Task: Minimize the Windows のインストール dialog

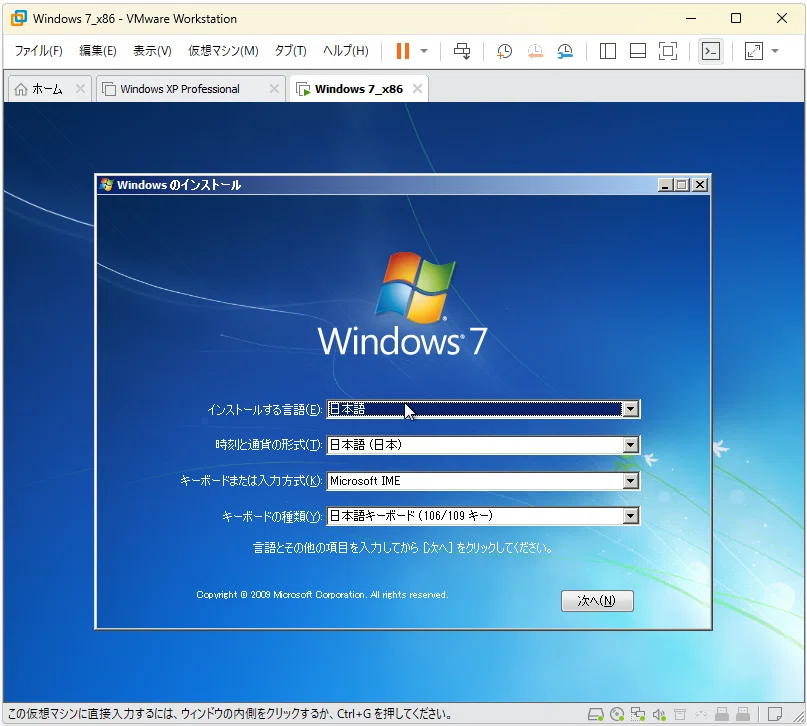Action: coord(665,185)
